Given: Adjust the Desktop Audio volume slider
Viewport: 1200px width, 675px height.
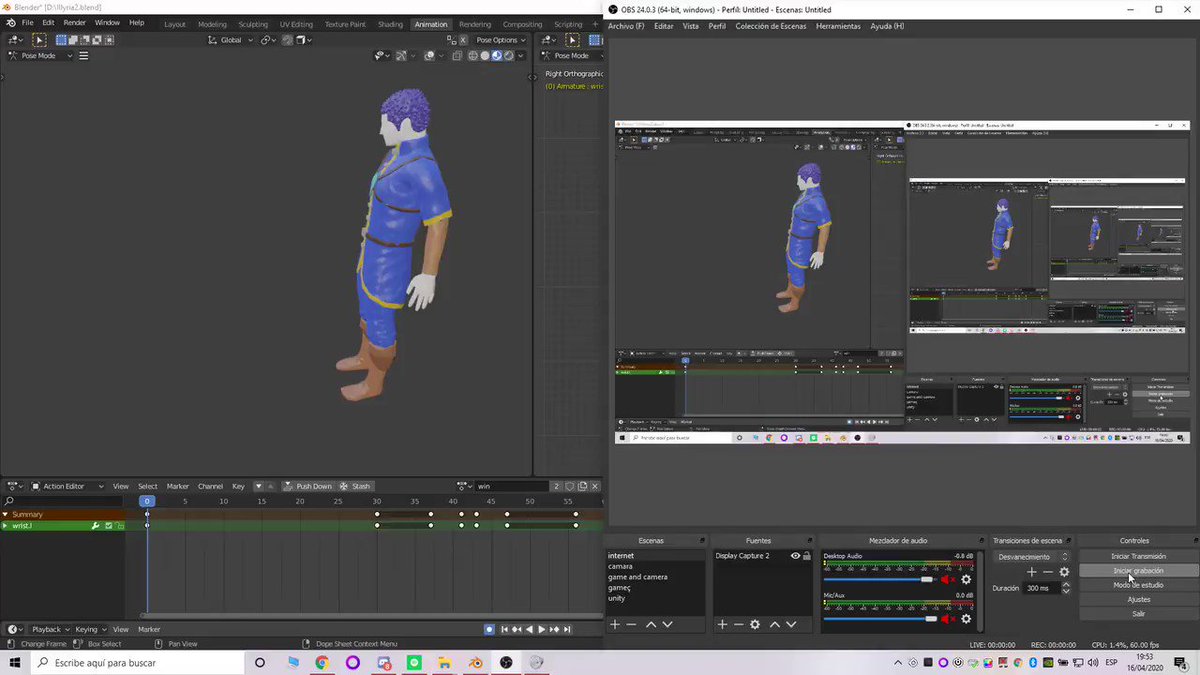Looking at the screenshot, I should [878, 580].
